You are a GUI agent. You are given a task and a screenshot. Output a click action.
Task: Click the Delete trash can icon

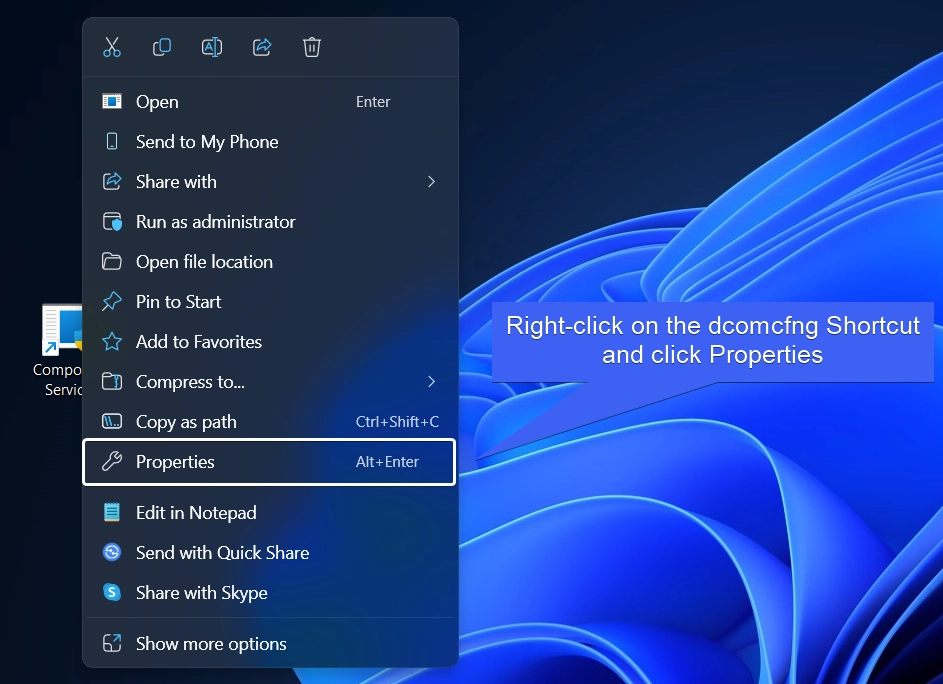312,47
